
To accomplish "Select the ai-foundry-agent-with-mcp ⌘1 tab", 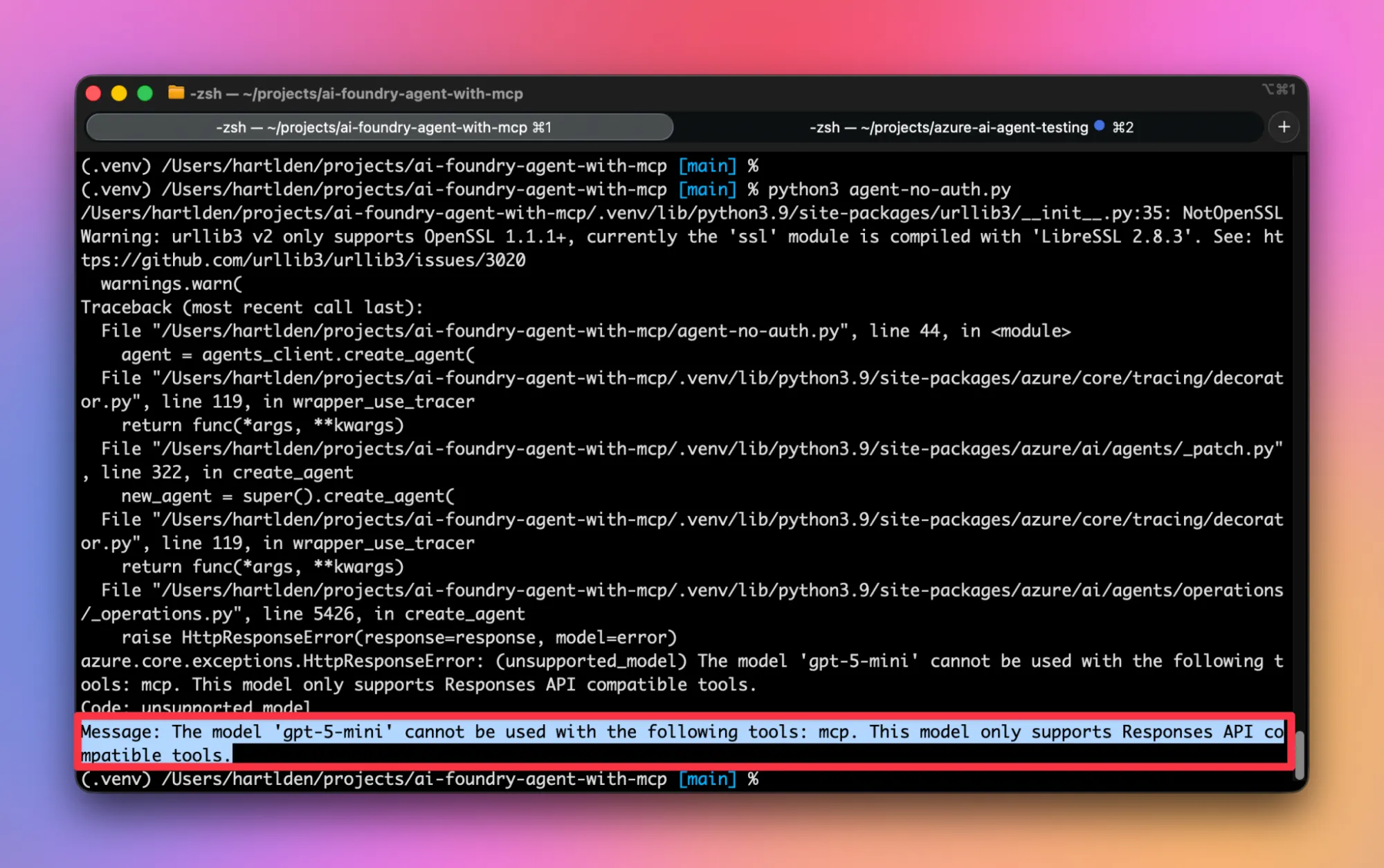I will pos(382,127).
